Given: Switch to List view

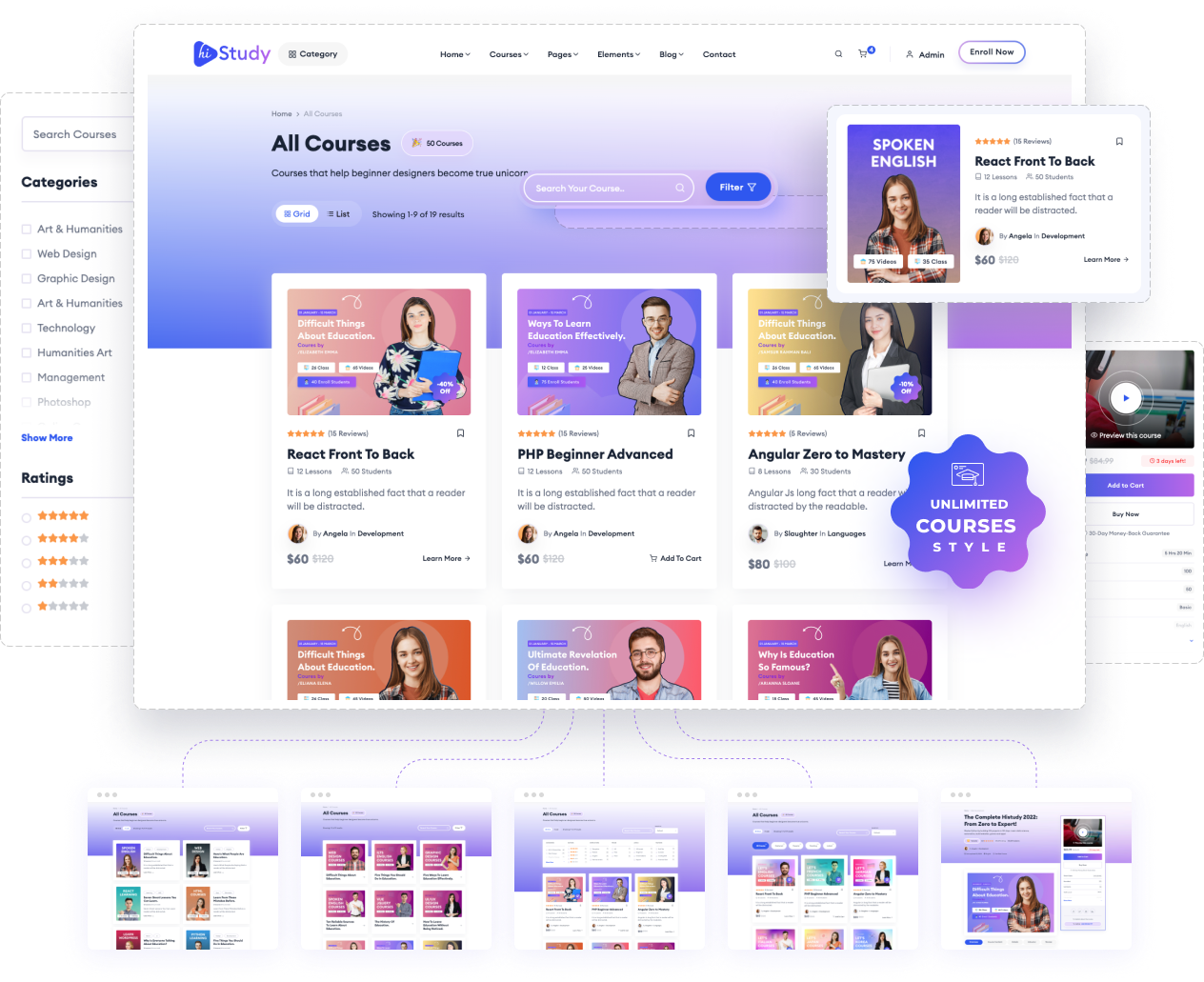Looking at the screenshot, I should click(339, 214).
